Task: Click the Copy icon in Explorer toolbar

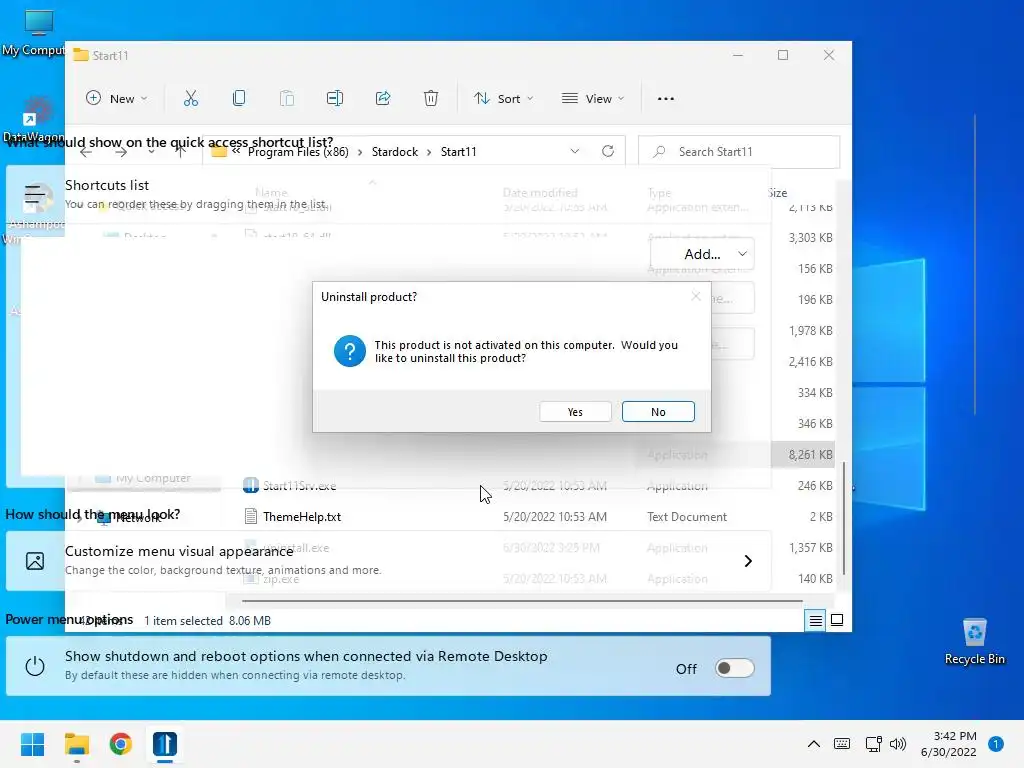Action: 239,99
